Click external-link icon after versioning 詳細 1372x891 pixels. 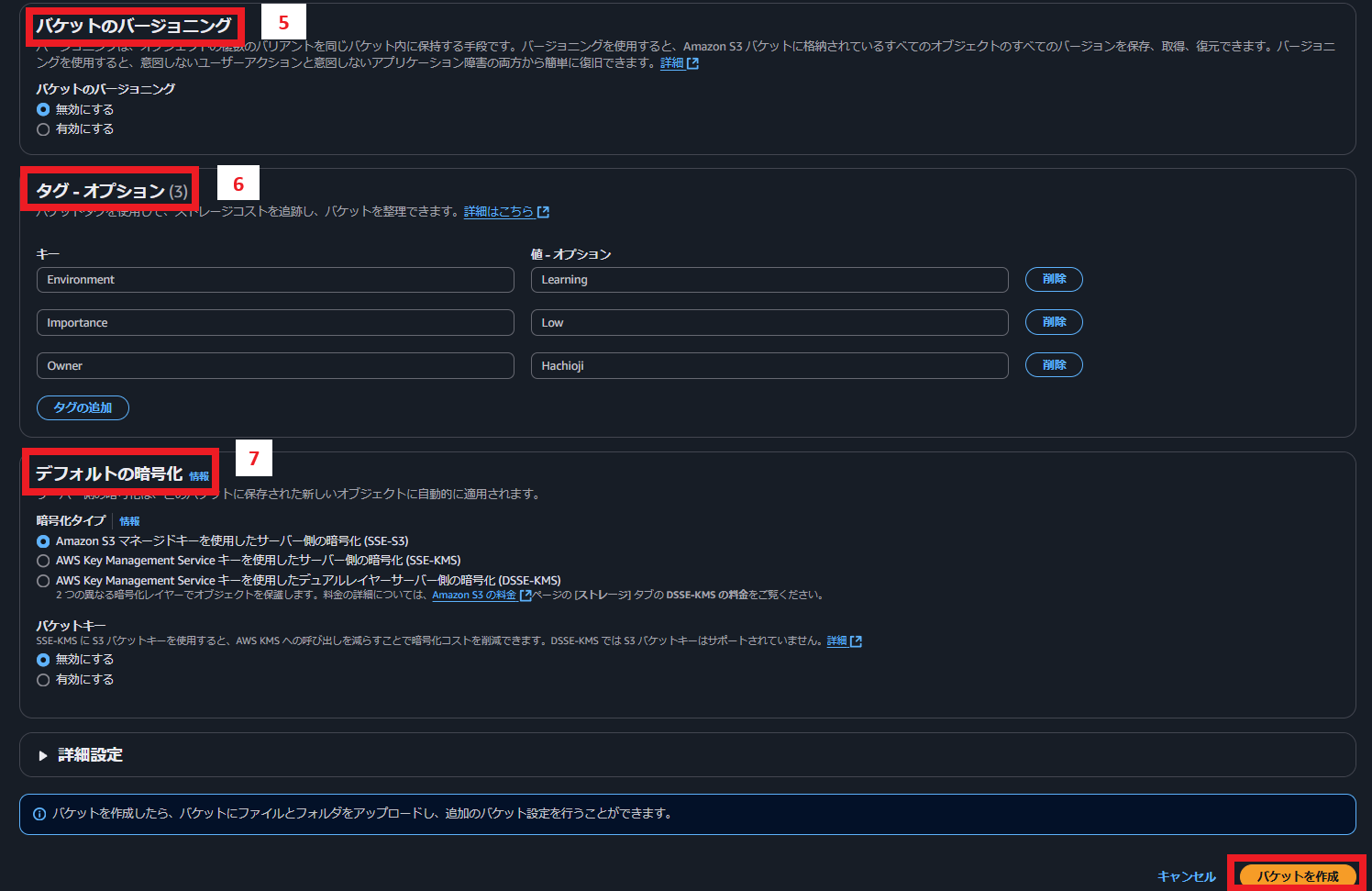693,63
